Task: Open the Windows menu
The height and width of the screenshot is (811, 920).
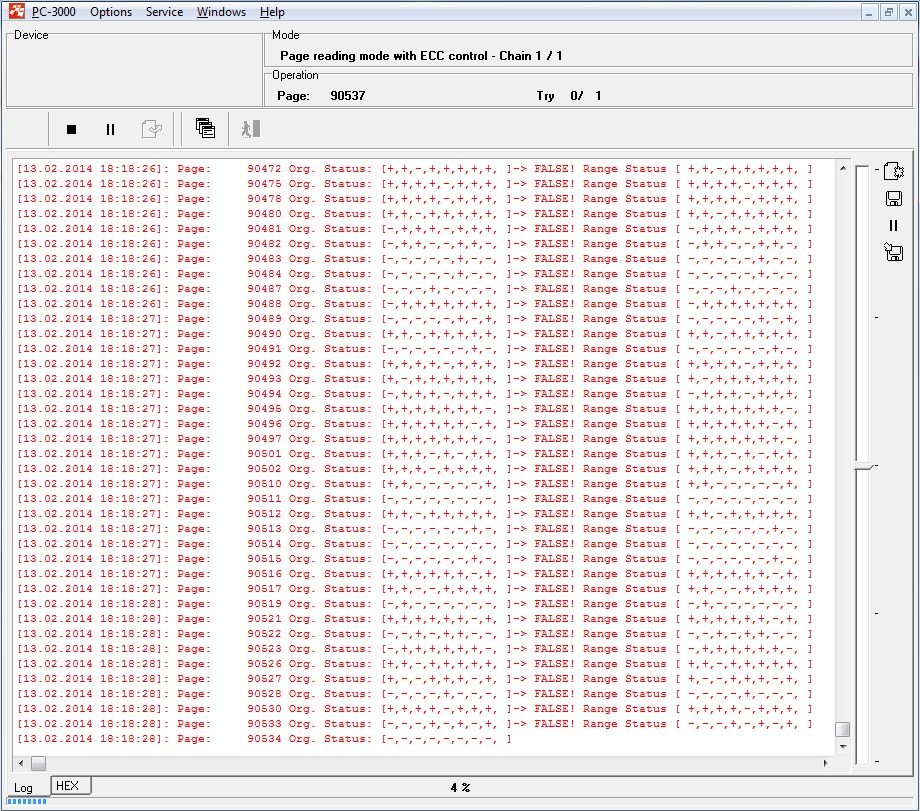Action: pos(221,12)
